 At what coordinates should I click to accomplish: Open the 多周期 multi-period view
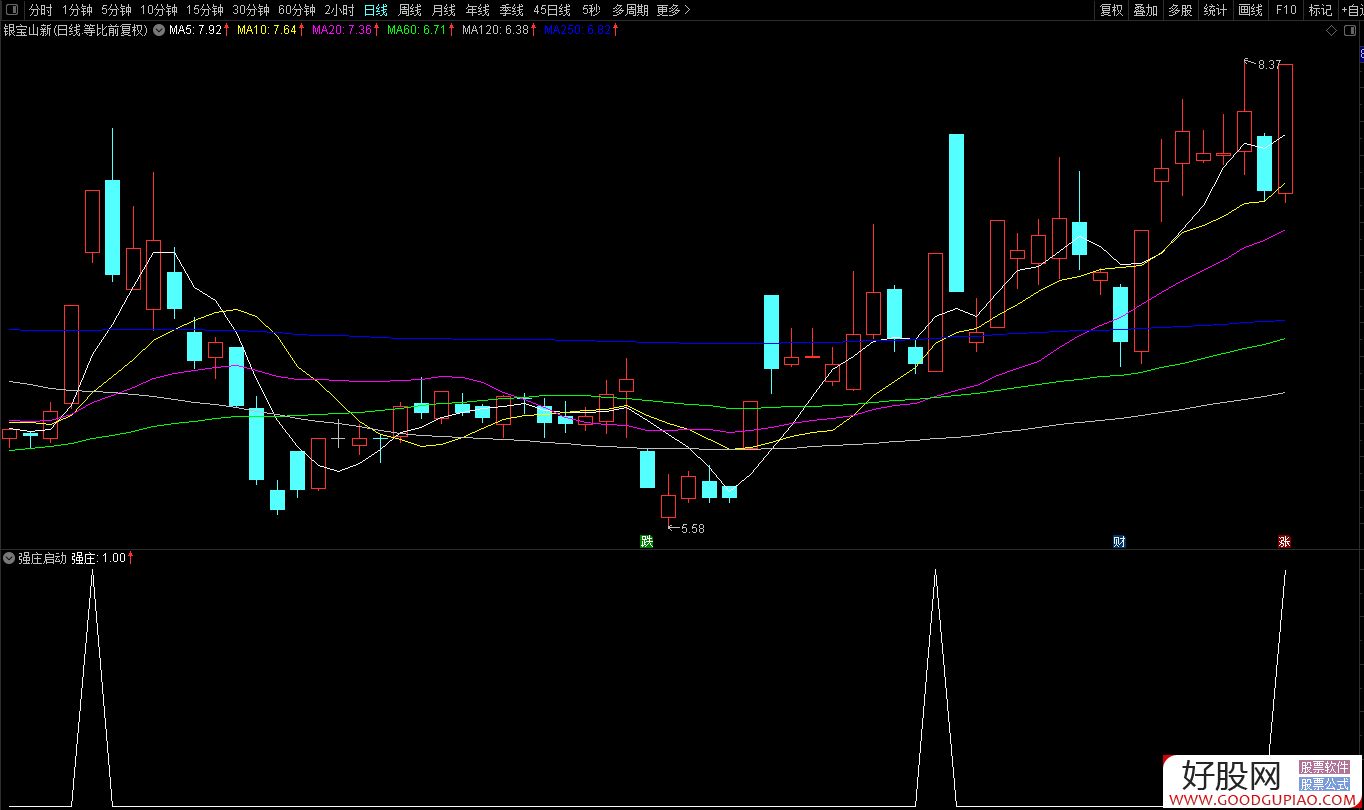coord(630,10)
